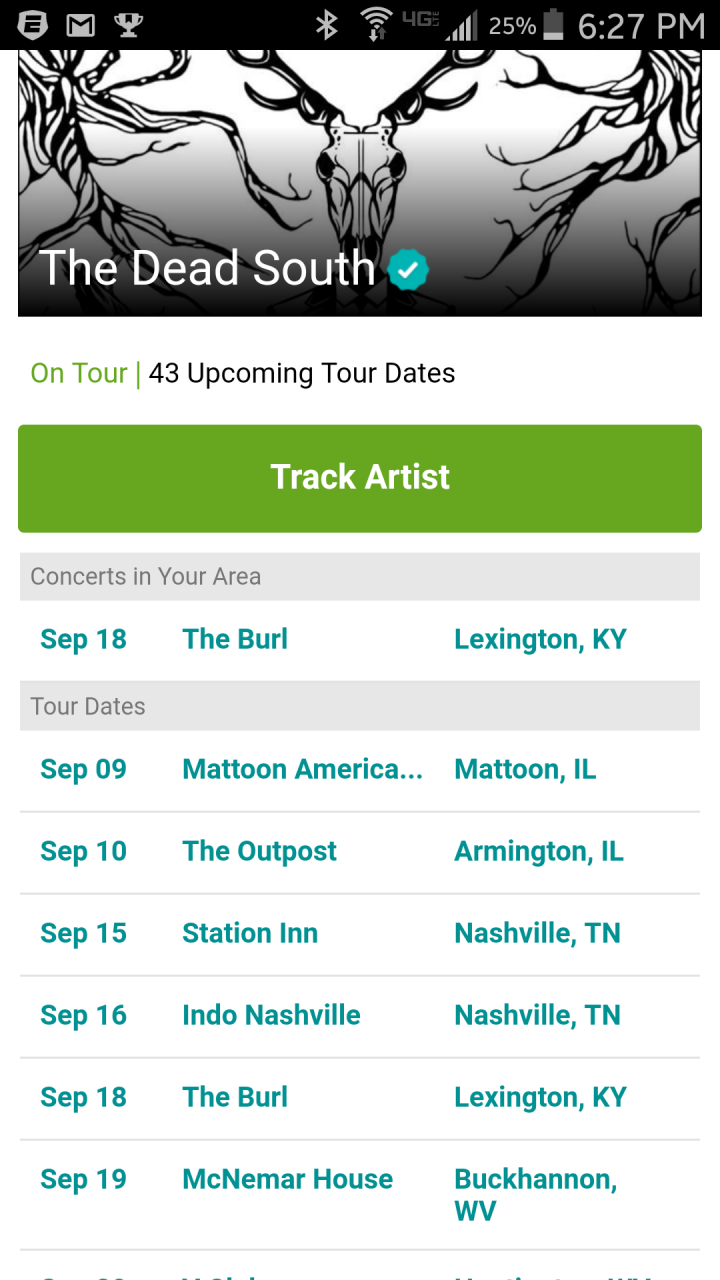This screenshot has width=720, height=1280.
Task: Select The Outpost venue on Sep 10
Action: pos(259,851)
